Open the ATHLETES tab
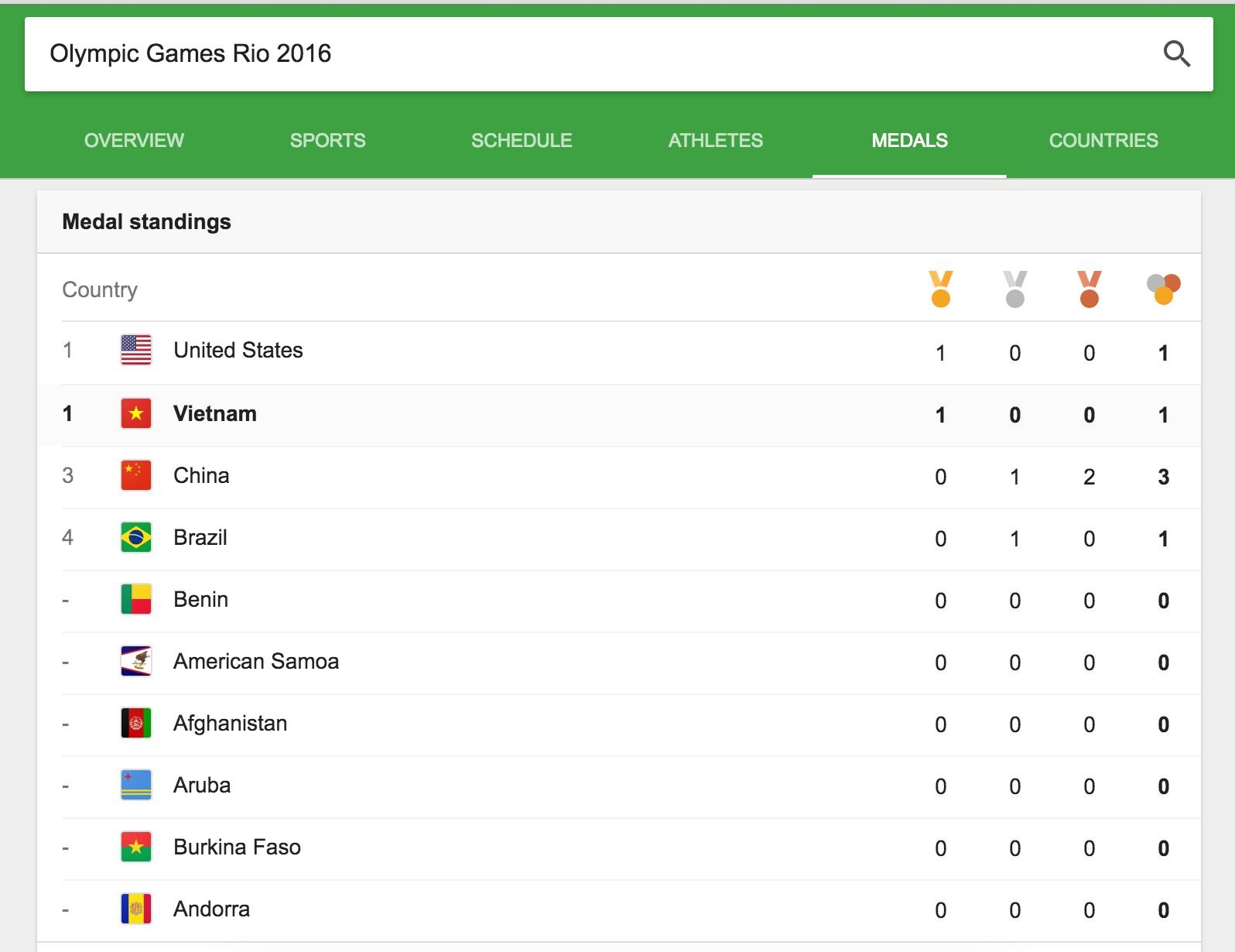Screen dimensions: 1235x952 coord(716,140)
